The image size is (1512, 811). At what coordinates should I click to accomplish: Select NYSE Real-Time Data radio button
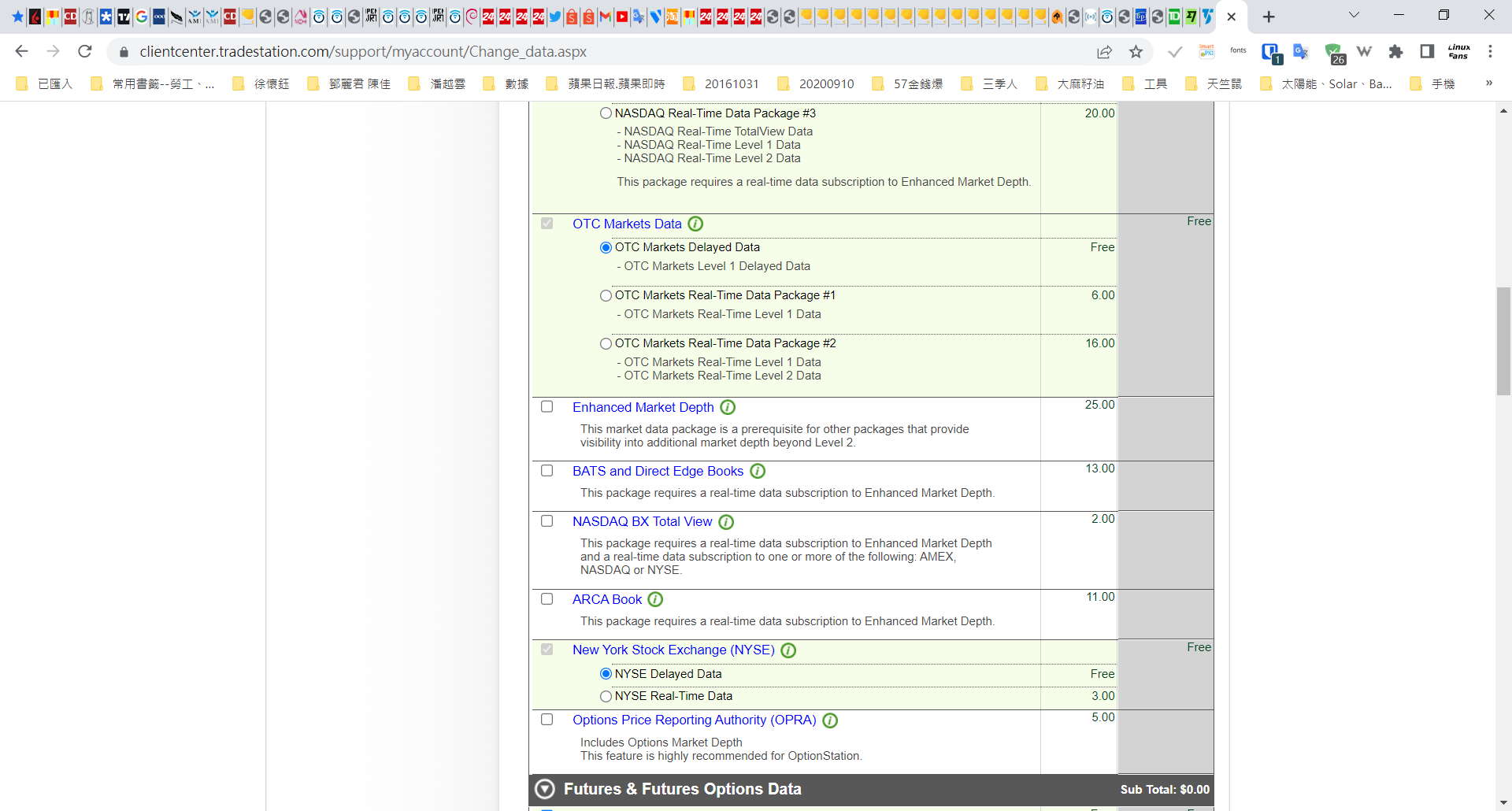(606, 696)
